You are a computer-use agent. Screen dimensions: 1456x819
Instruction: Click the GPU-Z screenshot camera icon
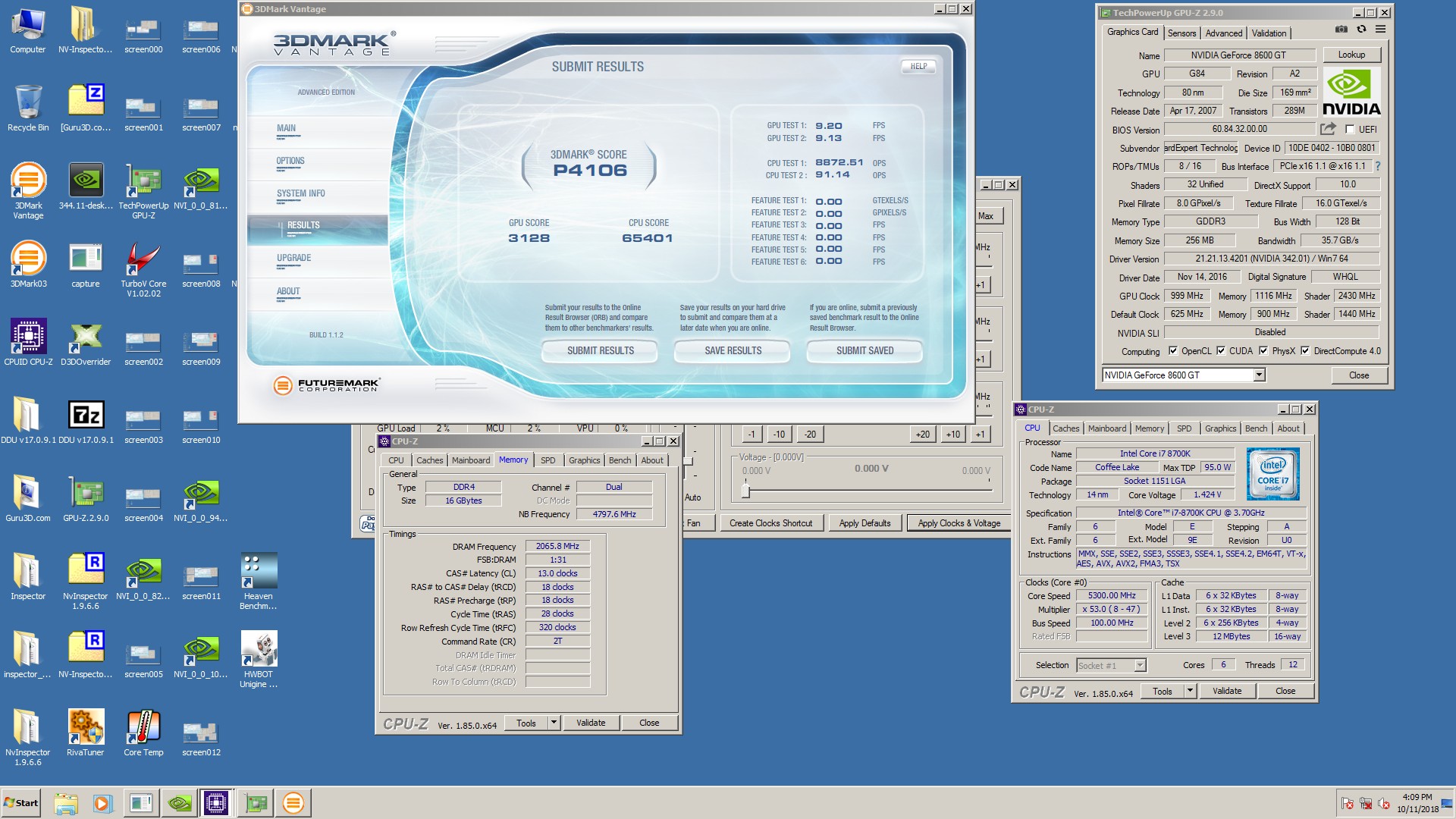pos(1341,29)
